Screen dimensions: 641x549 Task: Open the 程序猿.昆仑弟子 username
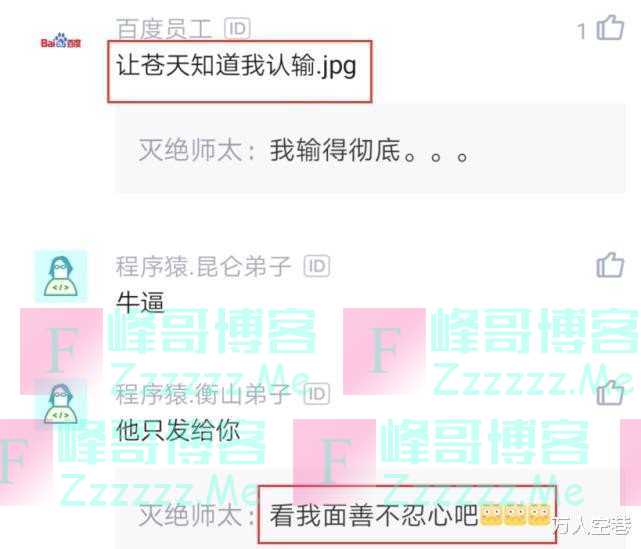point(204,266)
